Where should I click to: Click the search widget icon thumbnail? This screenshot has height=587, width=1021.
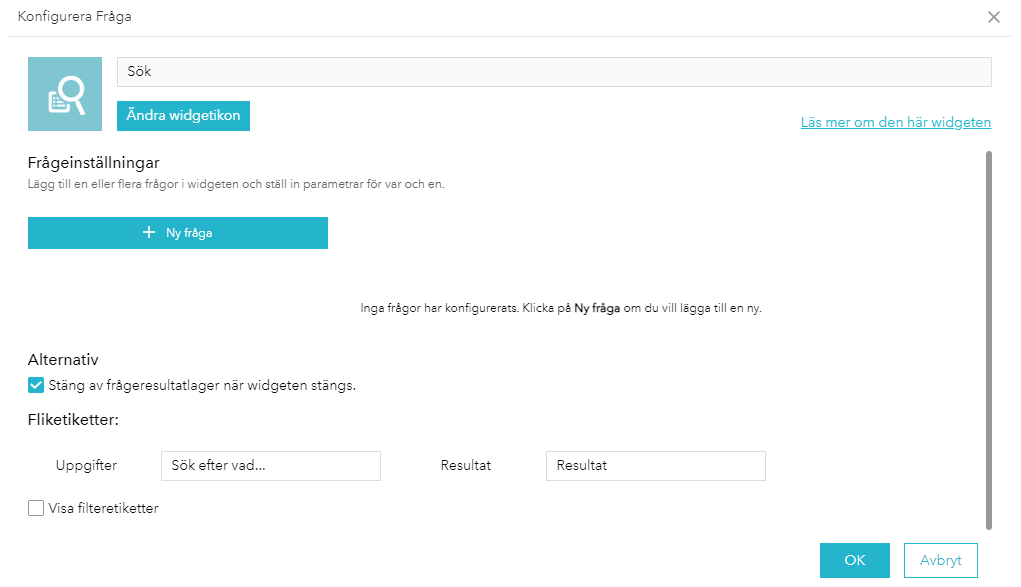65,94
